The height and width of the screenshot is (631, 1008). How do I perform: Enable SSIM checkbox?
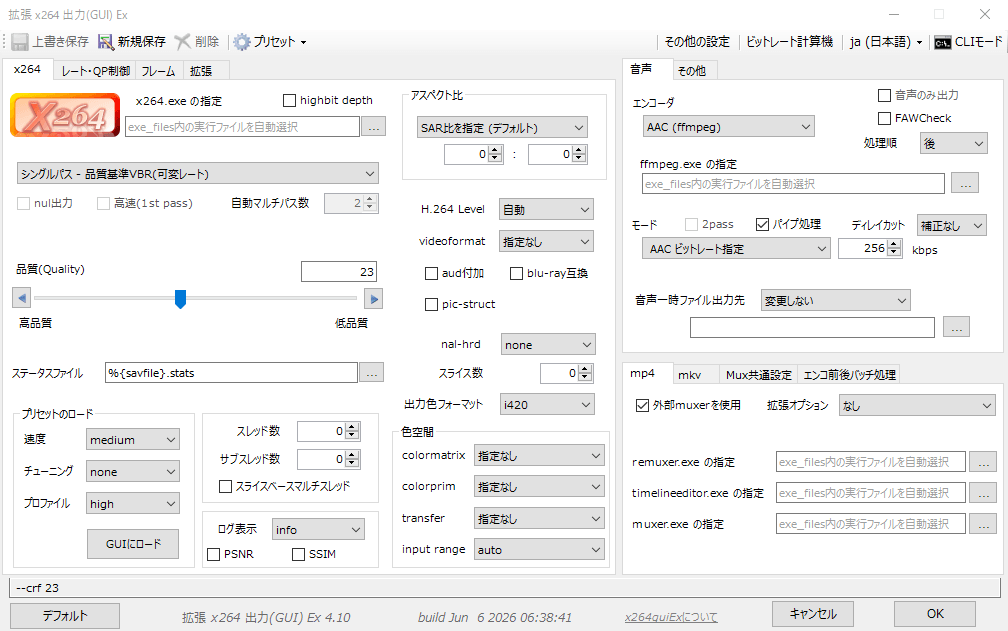298,554
